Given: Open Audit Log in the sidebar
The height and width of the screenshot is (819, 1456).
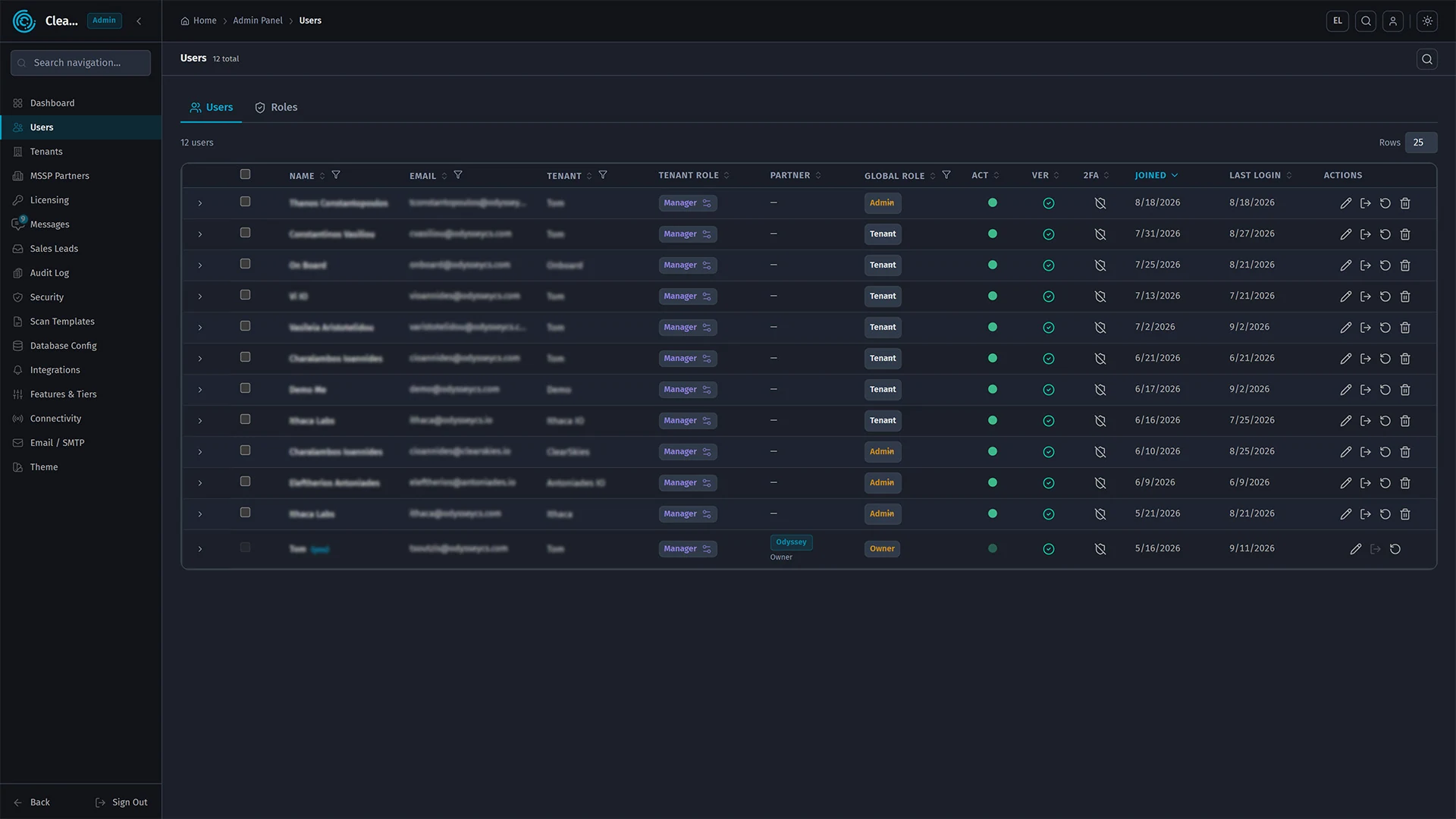Looking at the screenshot, I should point(81,273).
